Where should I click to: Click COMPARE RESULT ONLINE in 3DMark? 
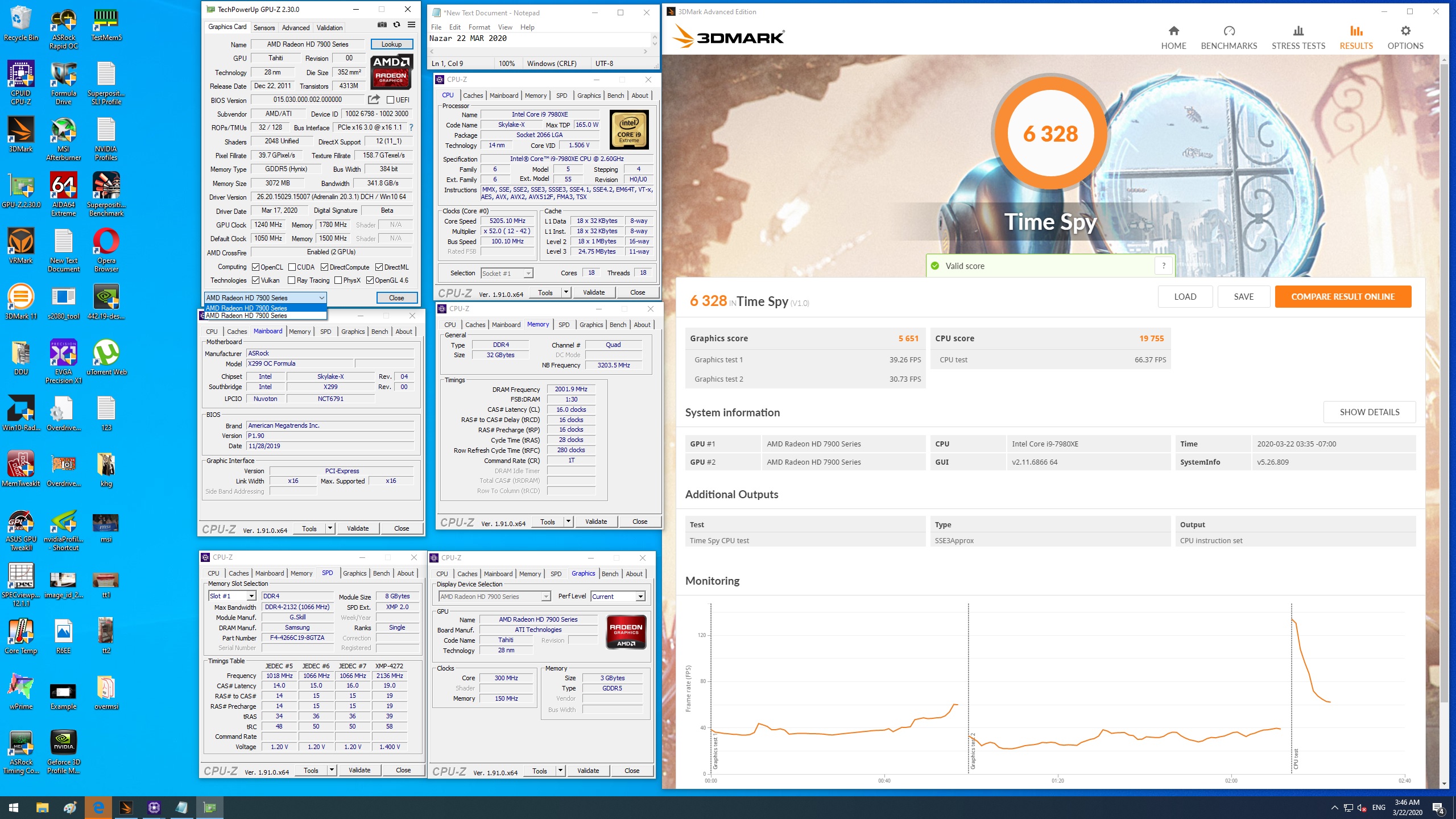[1343, 296]
